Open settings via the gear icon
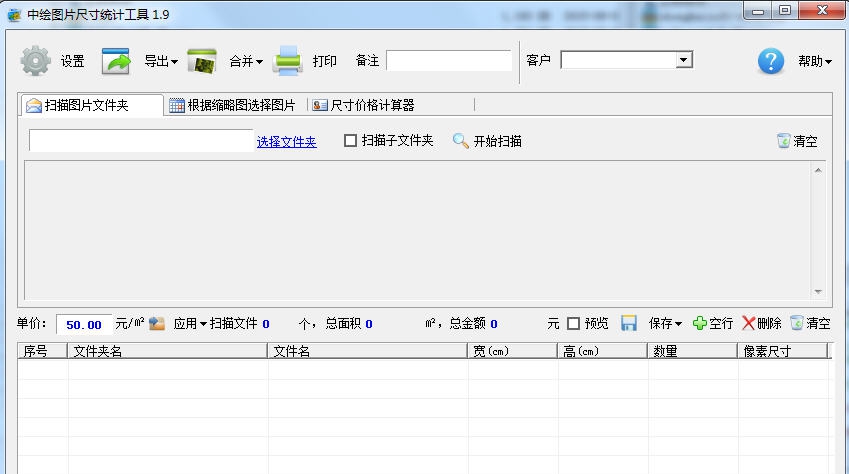This screenshot has height=474, width=849. tap(36, 61)
